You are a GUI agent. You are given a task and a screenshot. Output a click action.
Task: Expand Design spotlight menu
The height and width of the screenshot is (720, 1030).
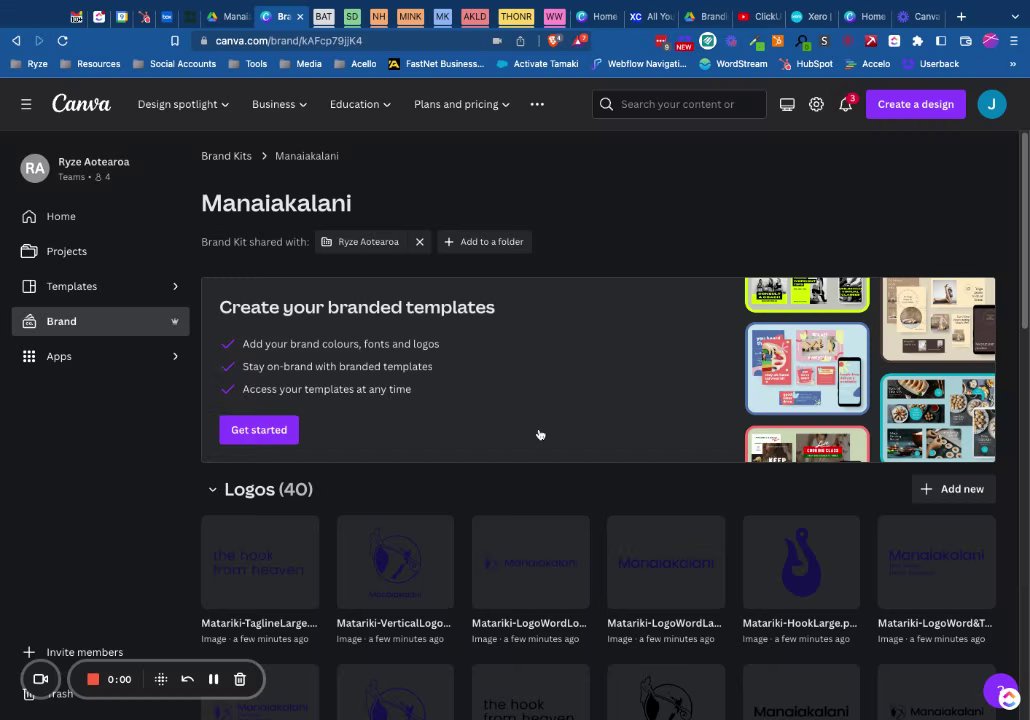point(183,104)
